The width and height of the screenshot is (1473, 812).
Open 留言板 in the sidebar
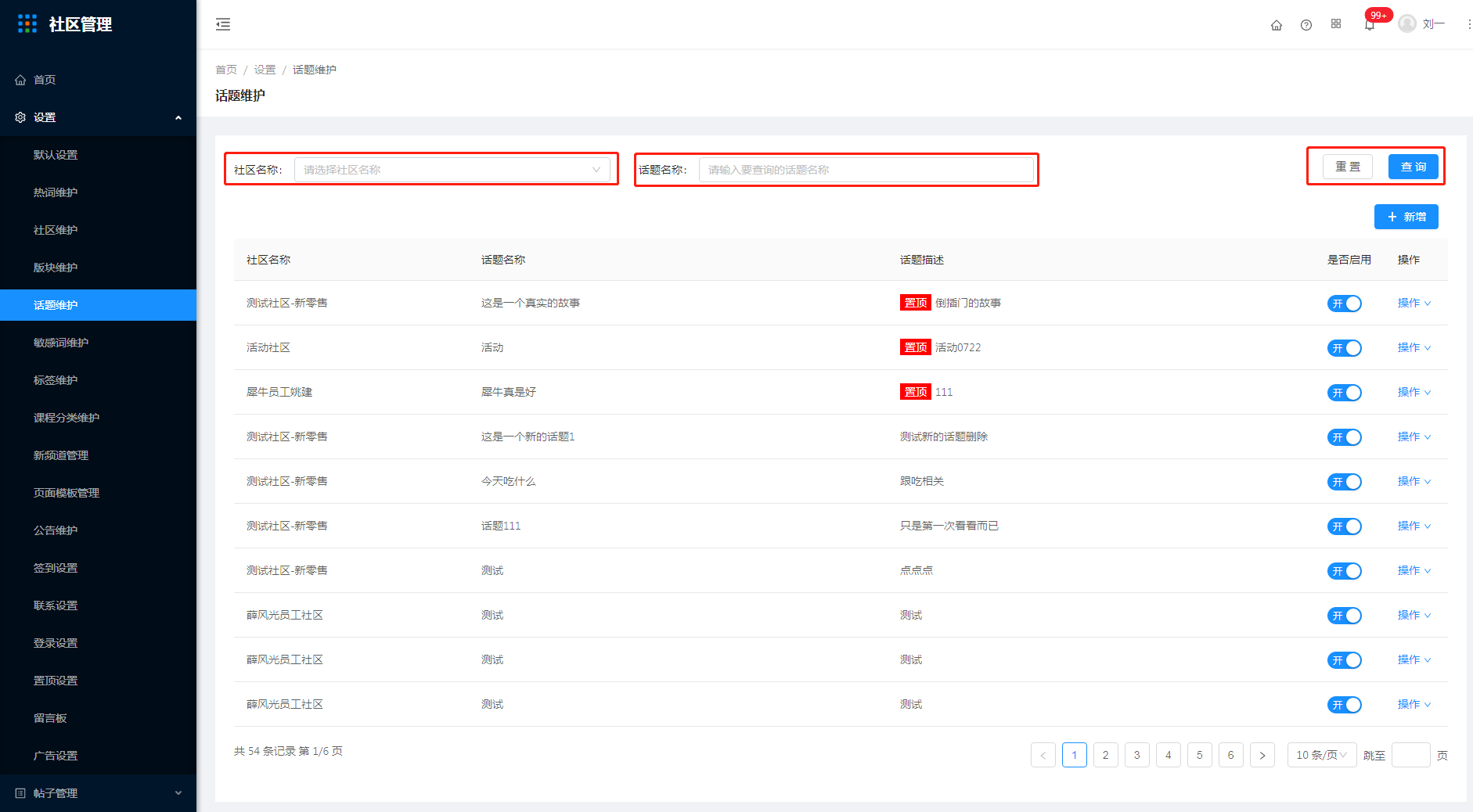pos(98,718)
